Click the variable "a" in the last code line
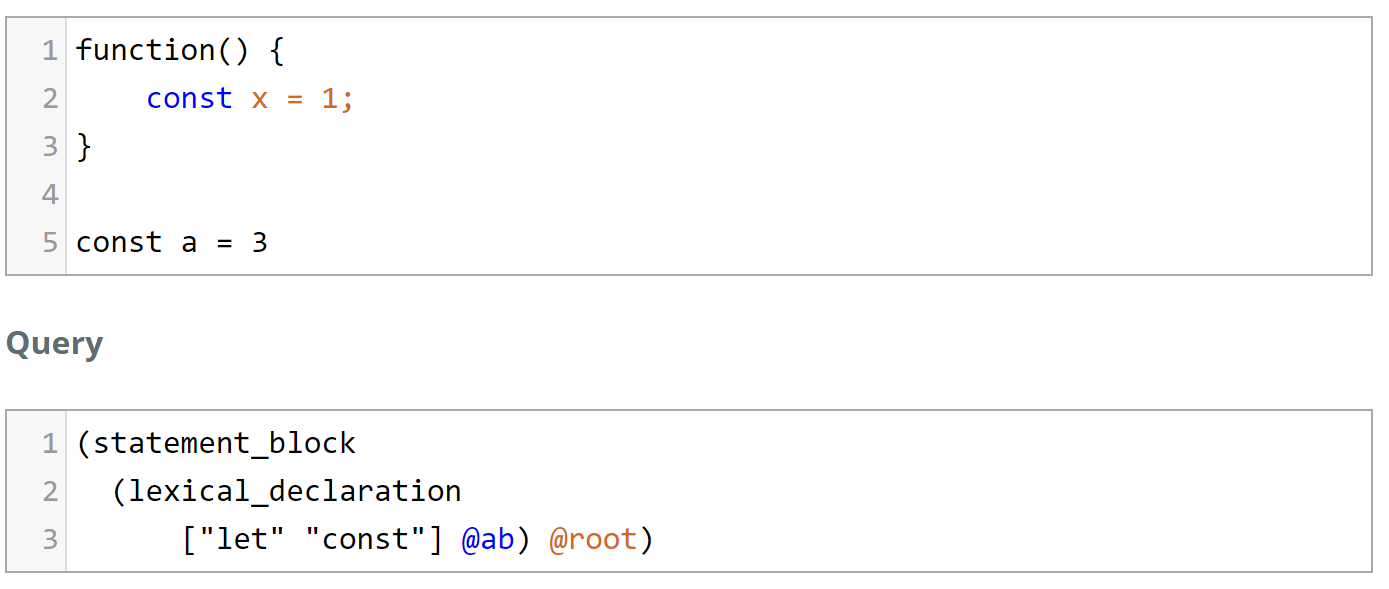Image resolution: width=1389 pixels, height=589 pixels. 189,243
